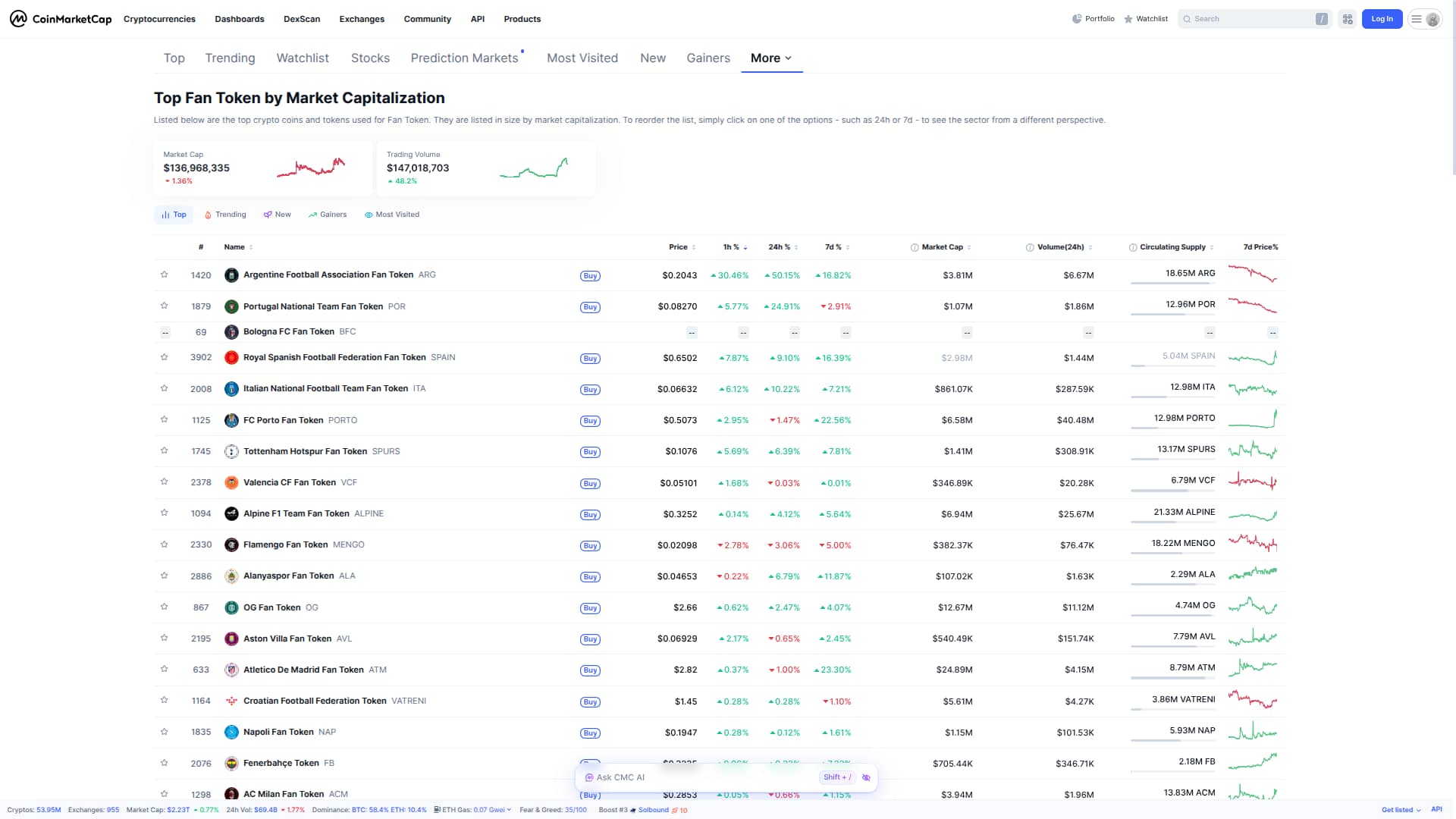Expand the More dropdown tab

(x=771, y=58)
